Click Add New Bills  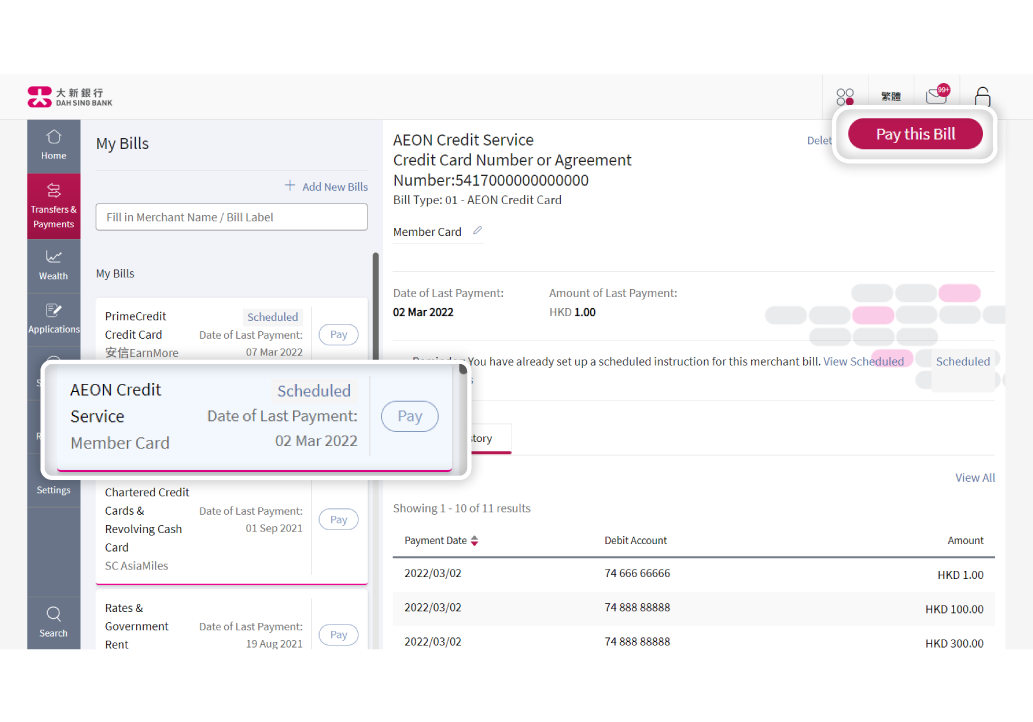[326, 186]
